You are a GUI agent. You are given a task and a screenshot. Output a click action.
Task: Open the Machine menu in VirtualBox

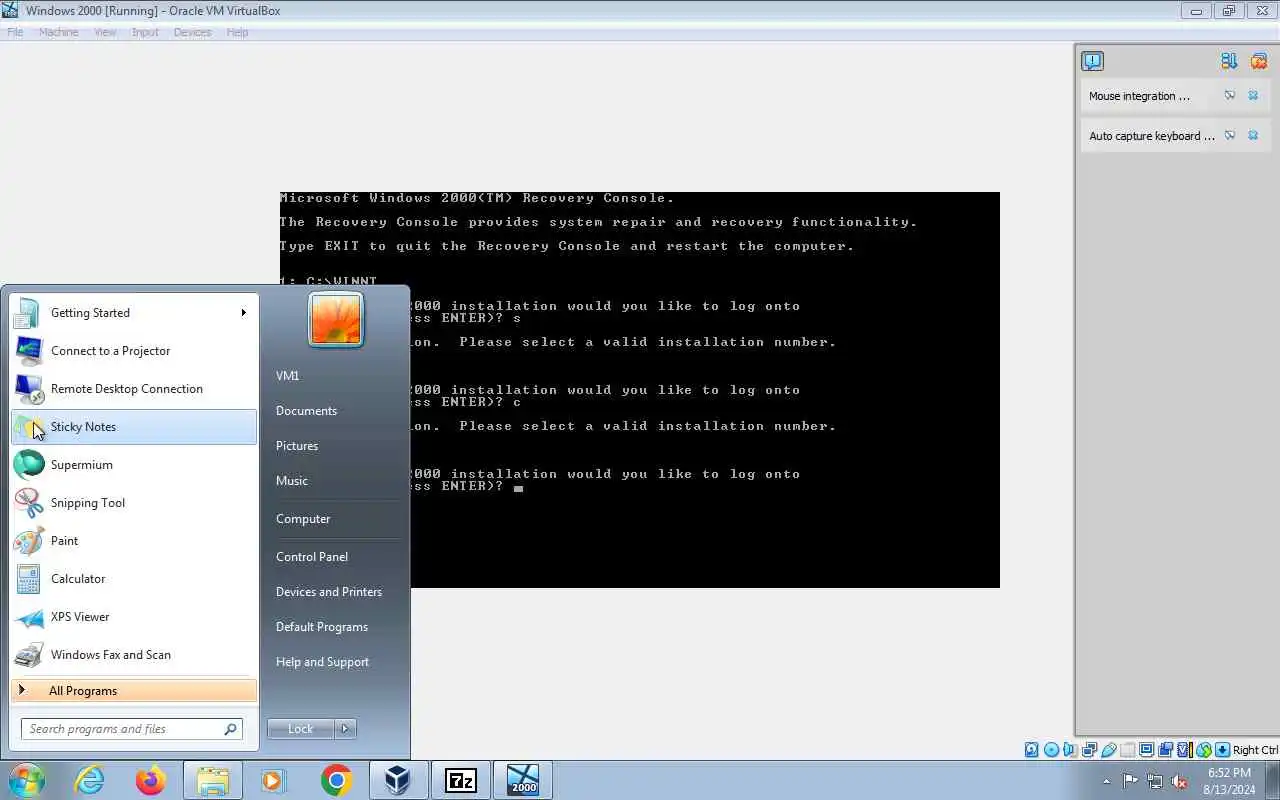coord(58,32)
